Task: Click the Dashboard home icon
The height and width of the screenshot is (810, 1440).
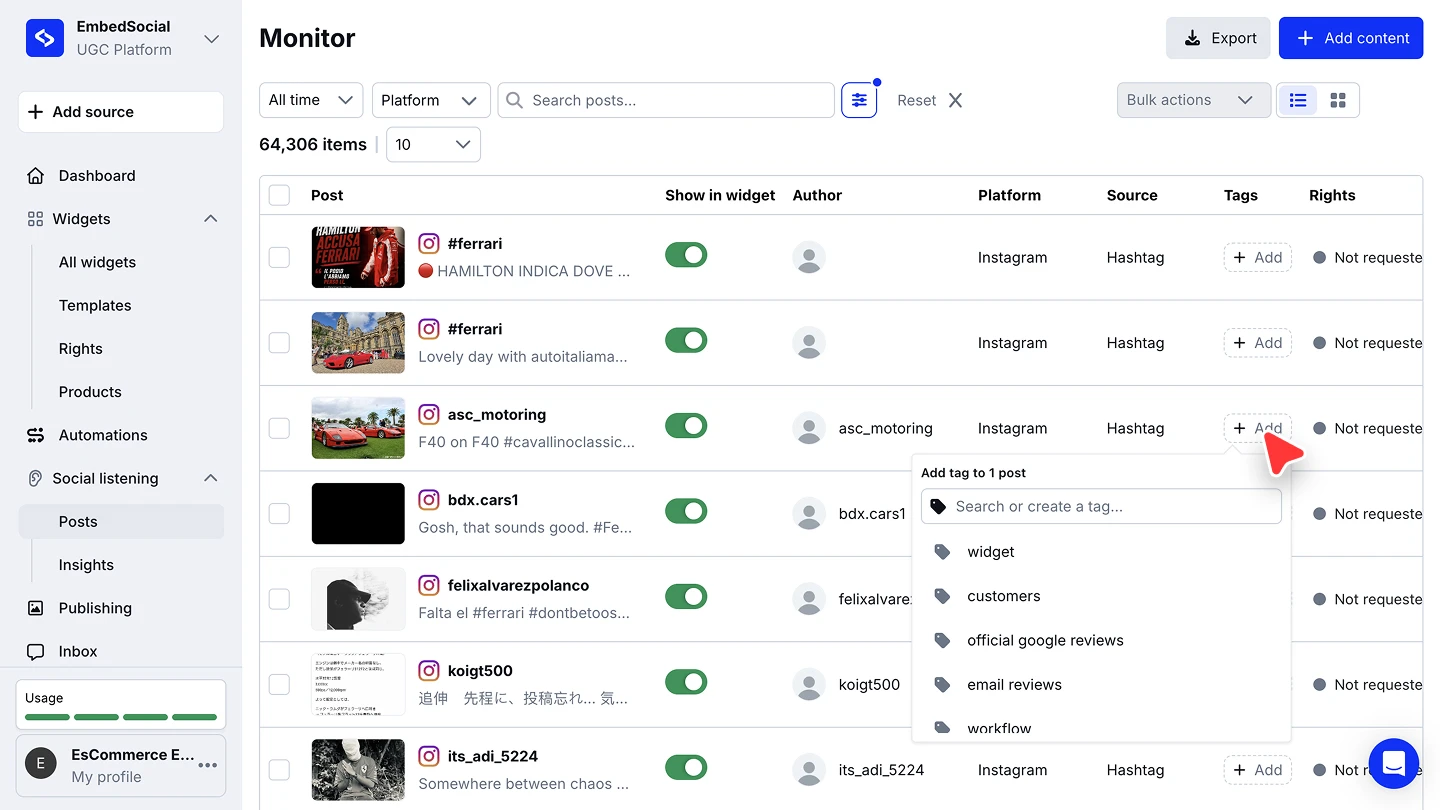Action: [36, 176]
